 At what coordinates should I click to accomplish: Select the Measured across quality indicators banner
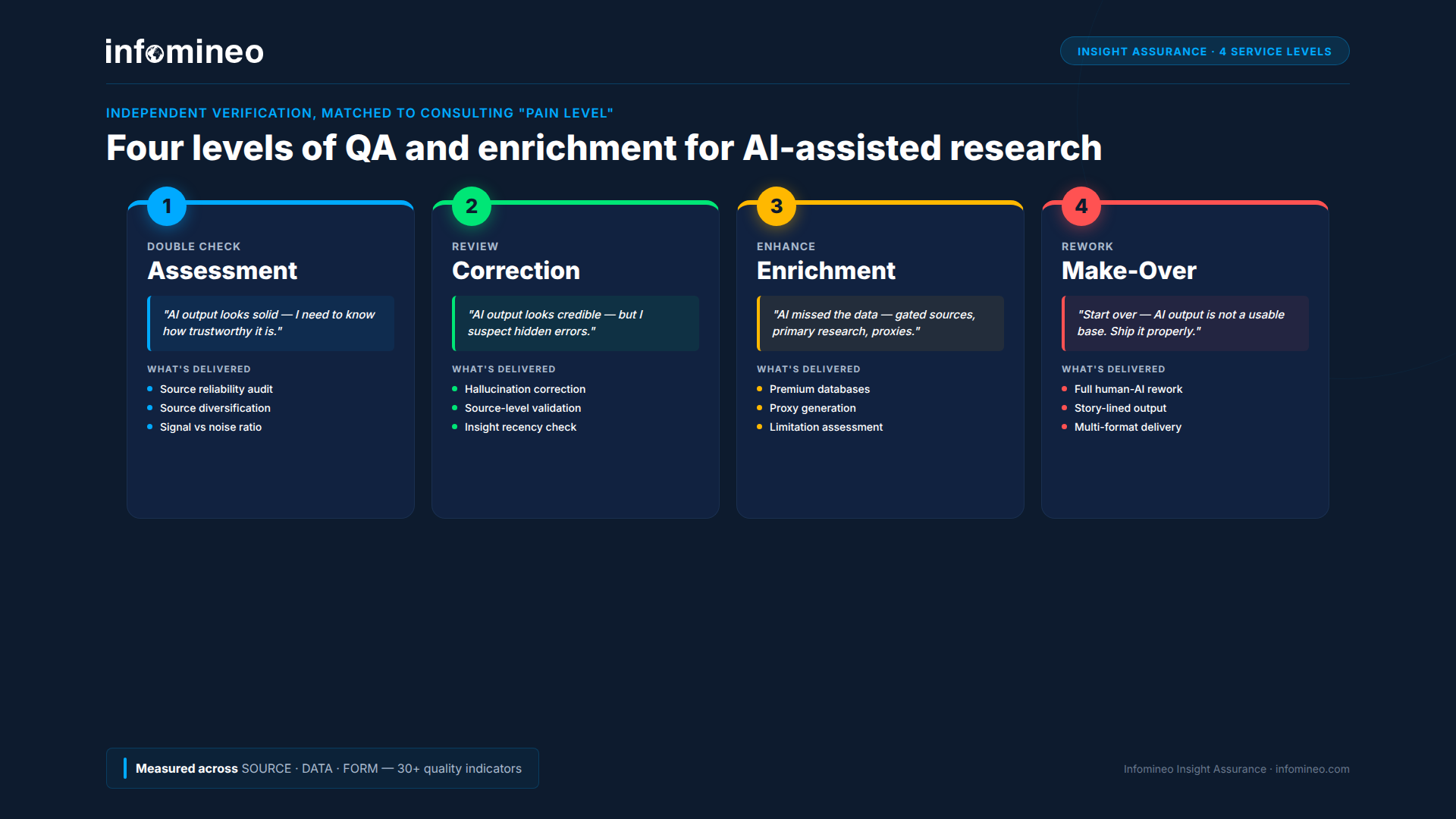coord(322,768)
